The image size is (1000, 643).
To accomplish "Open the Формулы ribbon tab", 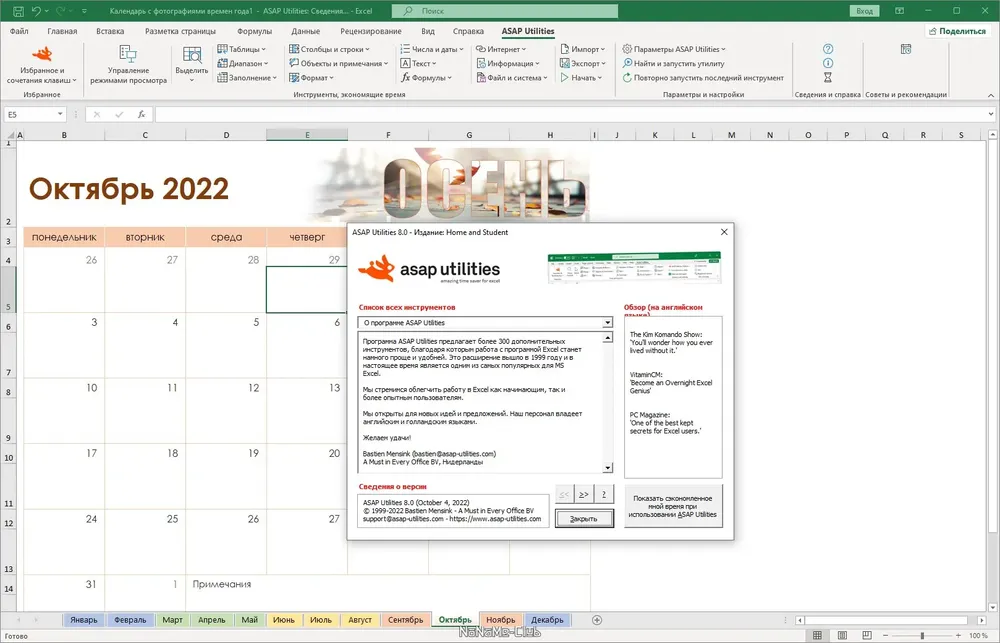I will click(254, 31).
